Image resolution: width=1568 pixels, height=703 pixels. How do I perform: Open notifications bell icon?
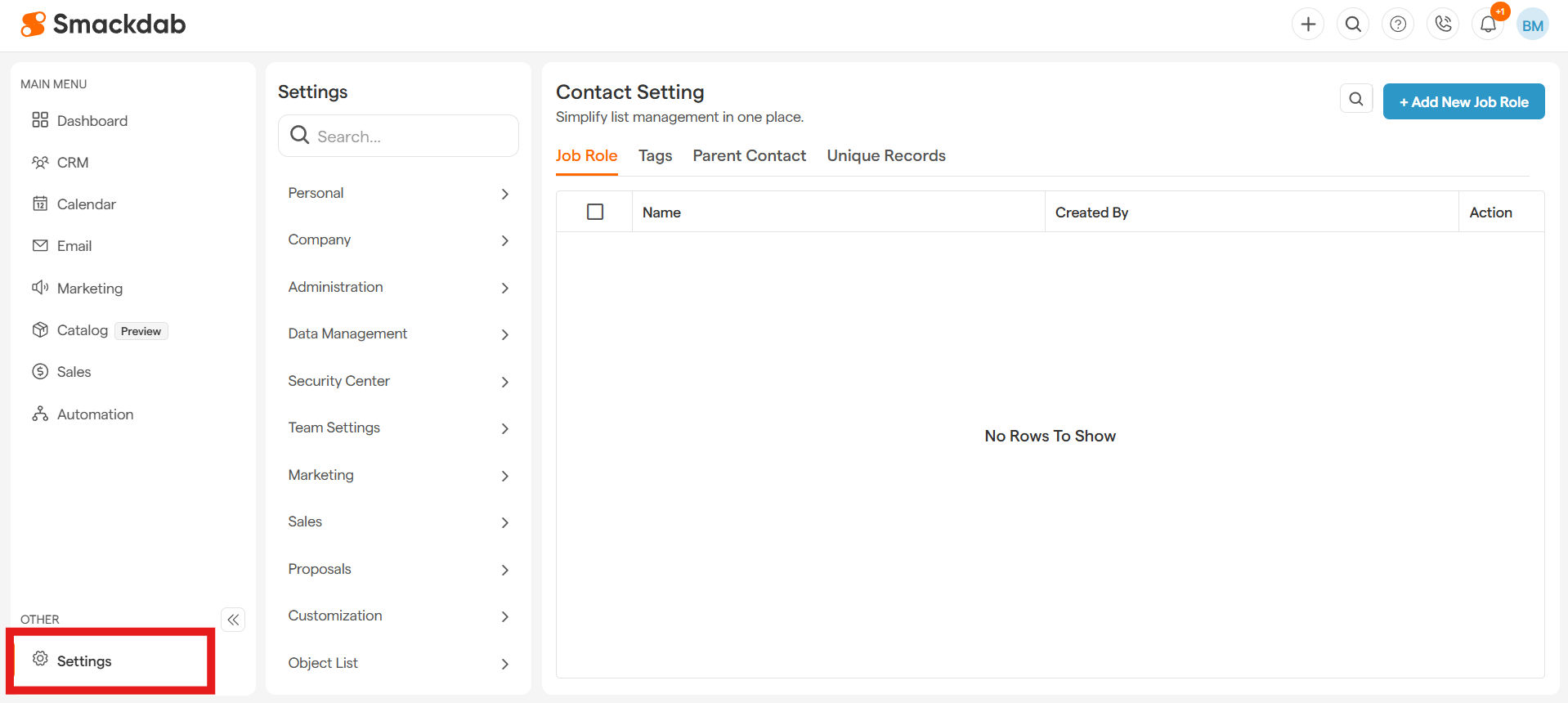pyautogui.click(x=1488, y=25)
